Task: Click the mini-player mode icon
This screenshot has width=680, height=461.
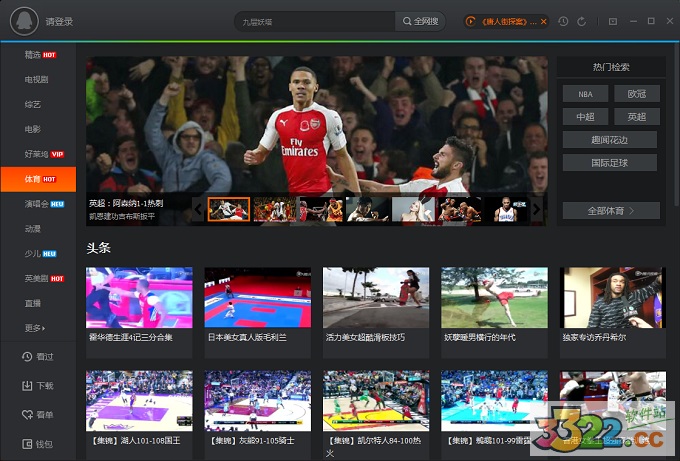Action: pos(613,21)
